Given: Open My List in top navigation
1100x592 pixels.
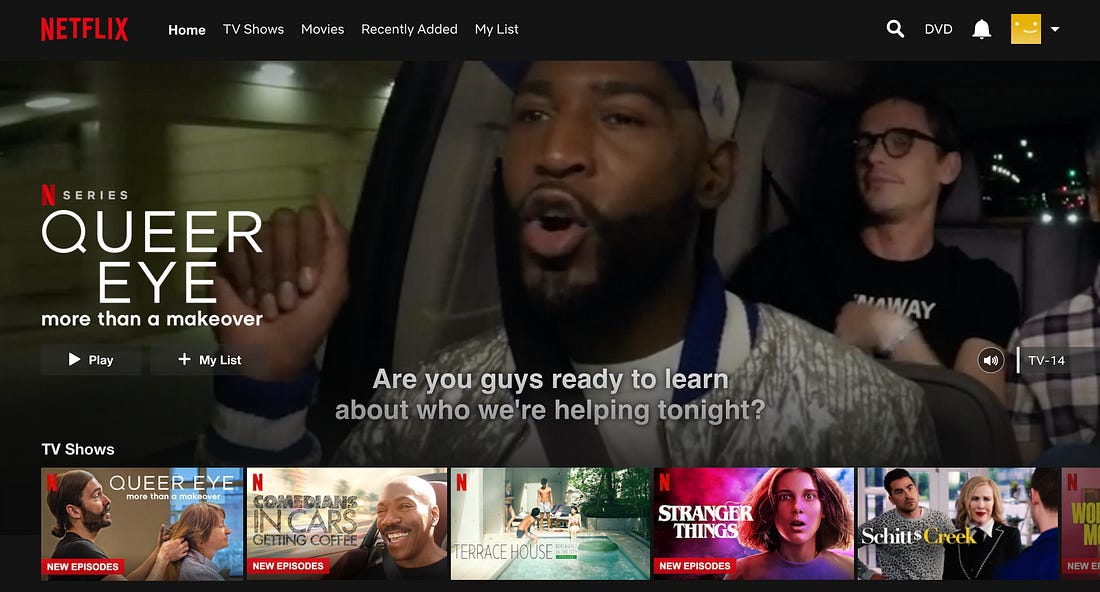Looking at the screenshot, I should click(497, 29).
